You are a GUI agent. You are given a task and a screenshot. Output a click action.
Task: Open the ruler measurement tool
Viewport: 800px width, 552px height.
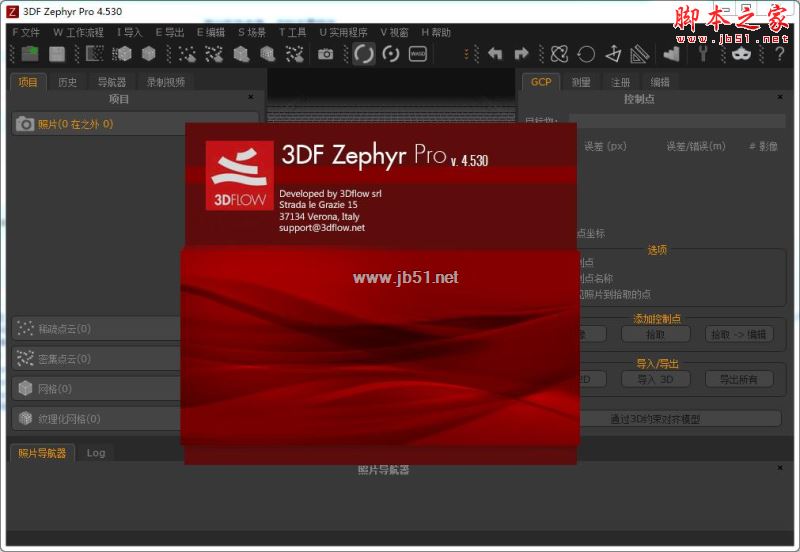pos(639,54)
